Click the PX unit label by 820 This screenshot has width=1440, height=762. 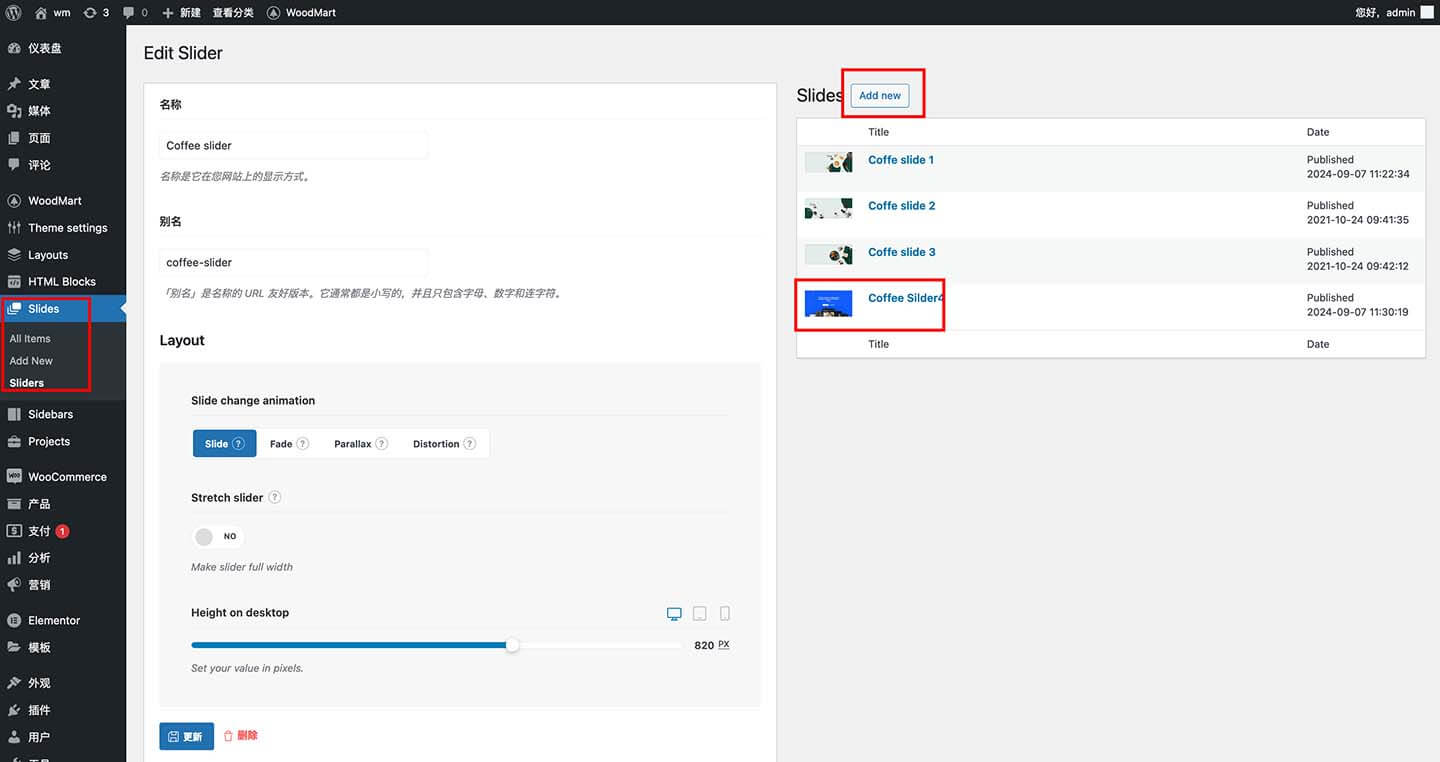point(724,645)
